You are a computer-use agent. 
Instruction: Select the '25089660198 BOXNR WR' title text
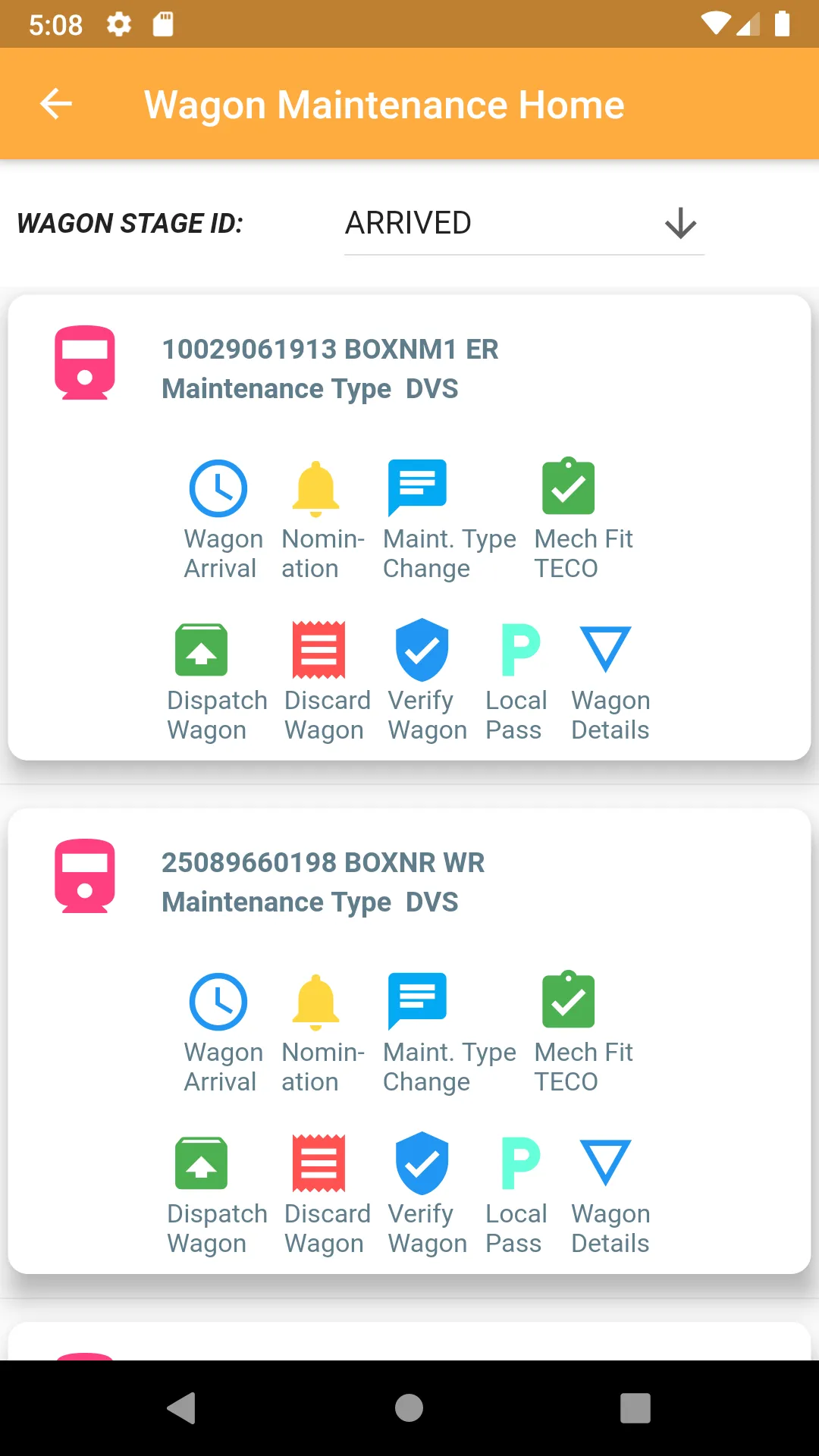tap(323, 863)
